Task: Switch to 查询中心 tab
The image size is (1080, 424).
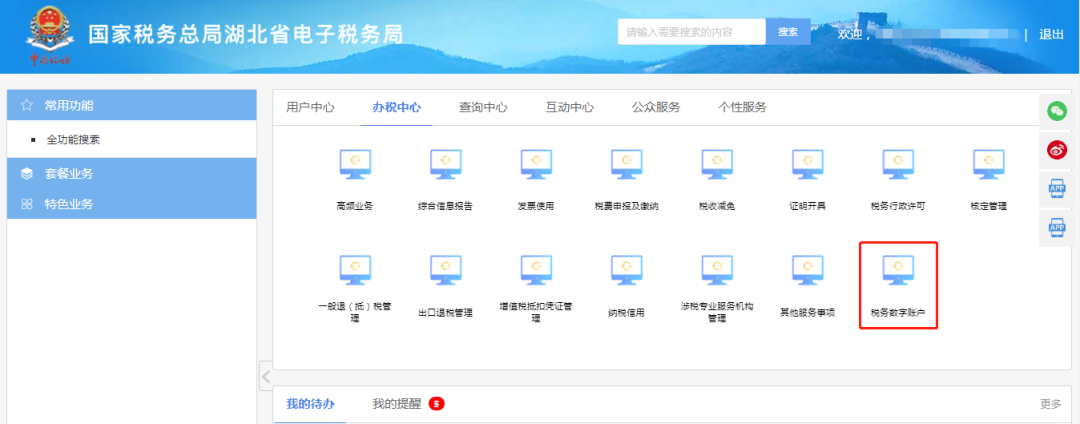Action: 483,108
